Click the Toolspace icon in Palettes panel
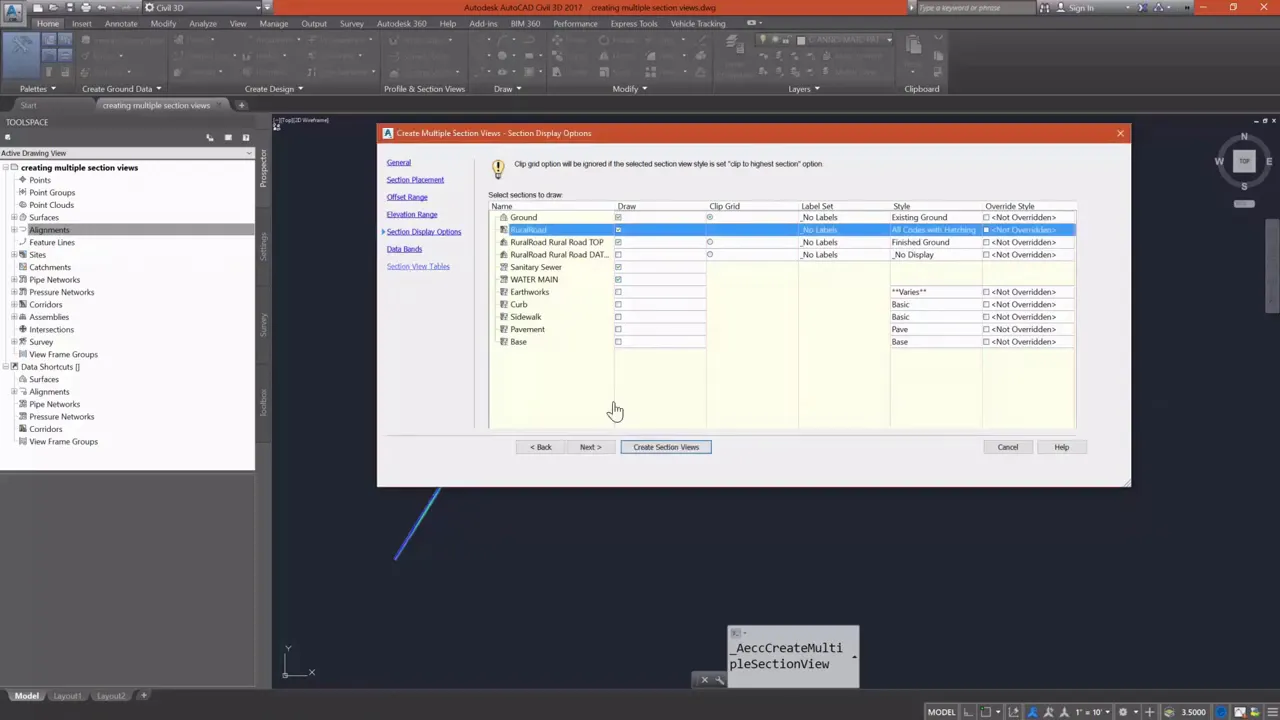 [x=20, y=55]
